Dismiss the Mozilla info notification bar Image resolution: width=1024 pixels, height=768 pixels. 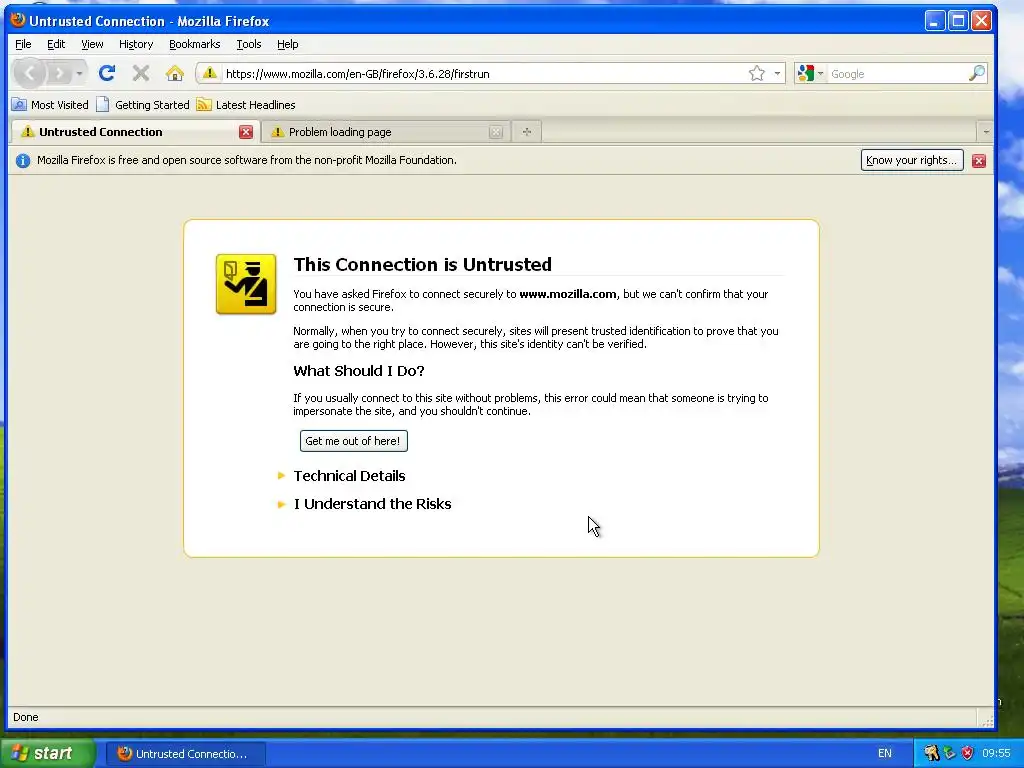tap(978, 161)
